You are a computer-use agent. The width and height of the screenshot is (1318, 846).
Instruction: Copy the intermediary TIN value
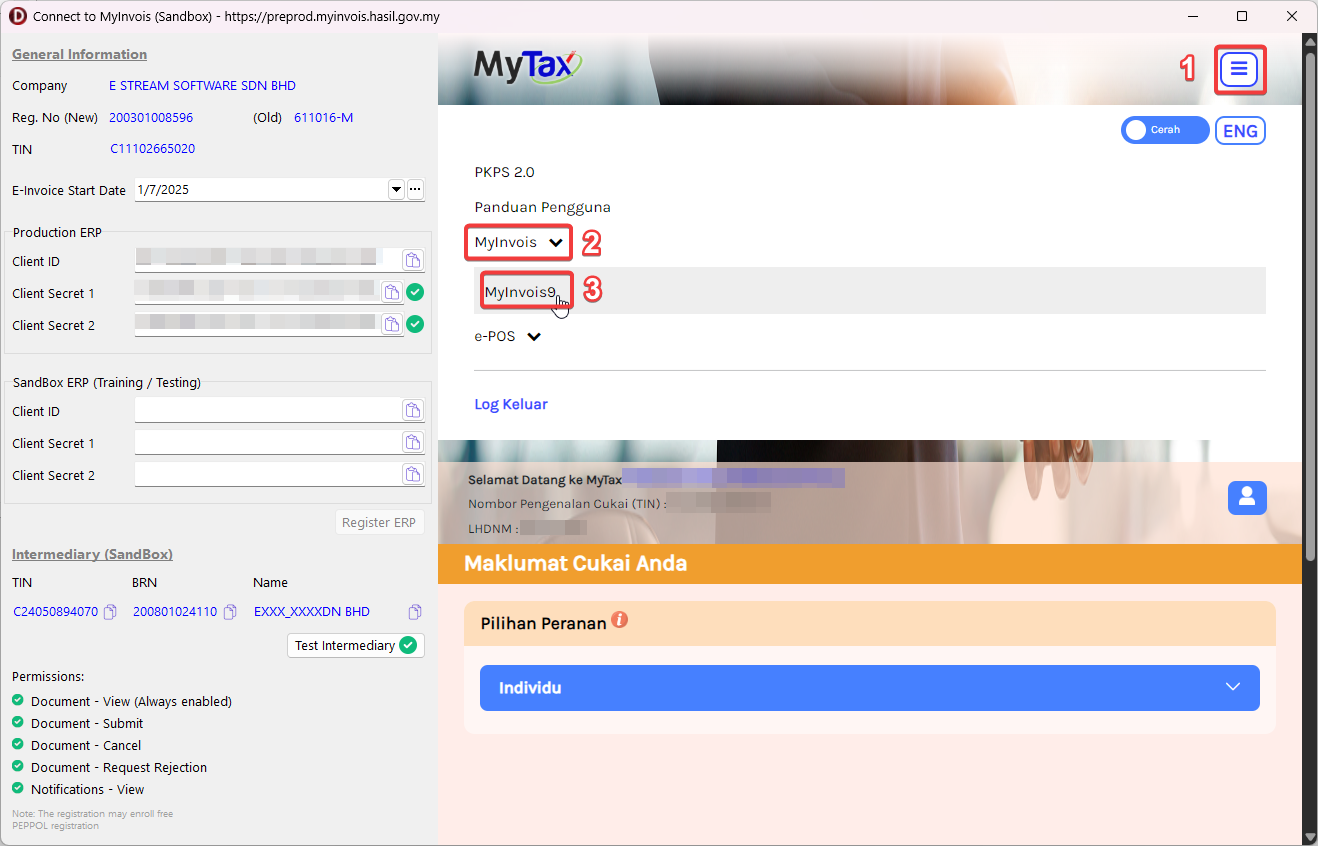pos(111,612)
